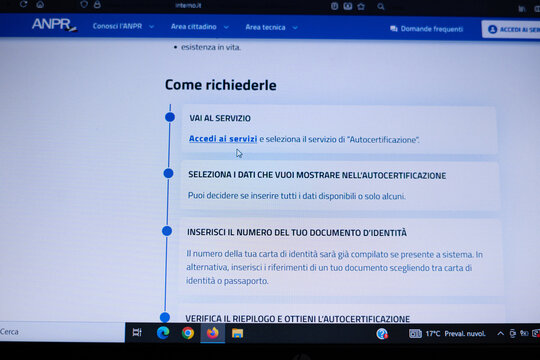Toggle reader view icon in address bar

tap(334, 6)
